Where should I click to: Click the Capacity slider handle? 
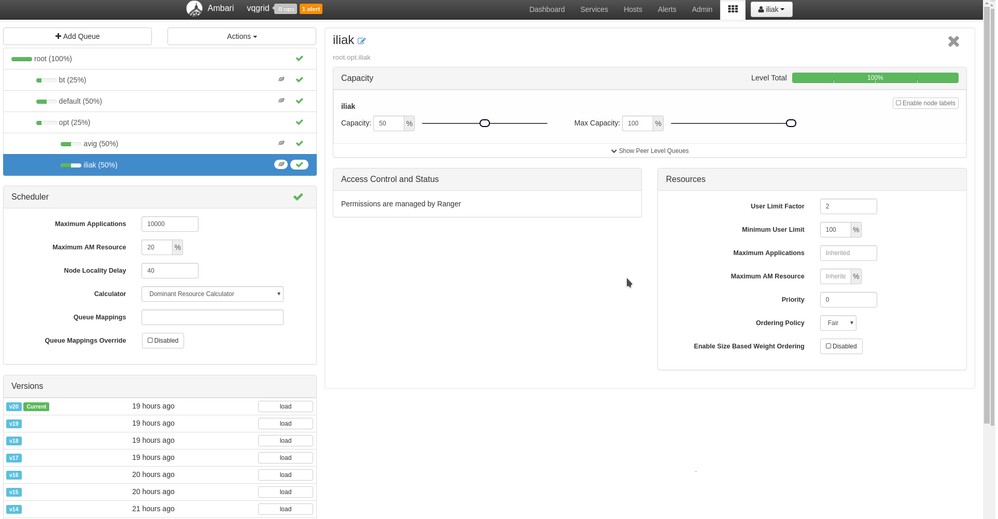(x=484, y=123)
